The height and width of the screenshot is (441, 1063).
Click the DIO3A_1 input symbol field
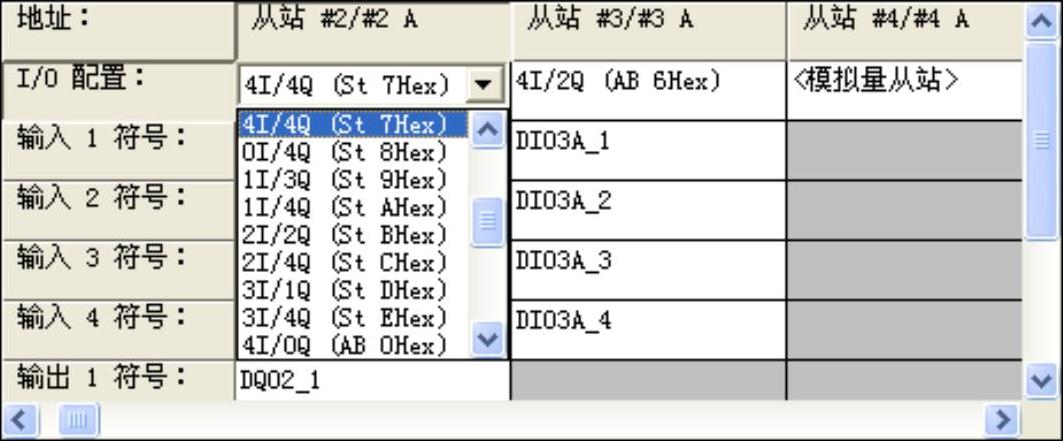click(647, 143)
